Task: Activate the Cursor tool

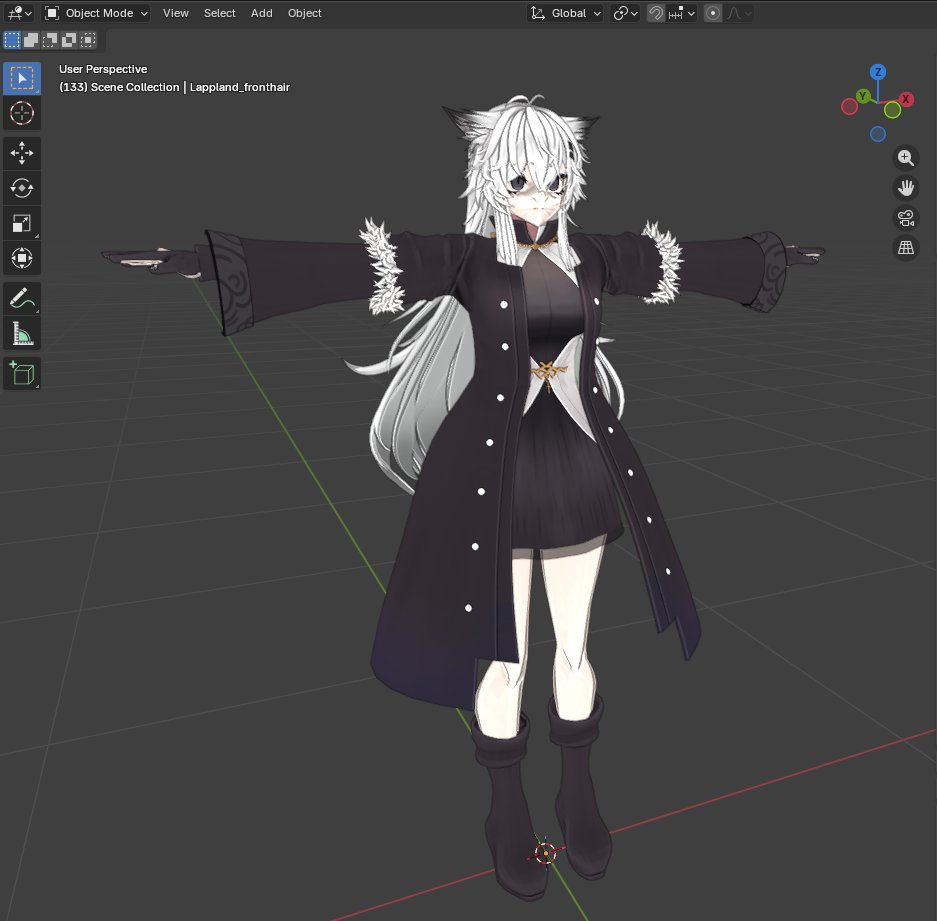Action: pos(22,113)
